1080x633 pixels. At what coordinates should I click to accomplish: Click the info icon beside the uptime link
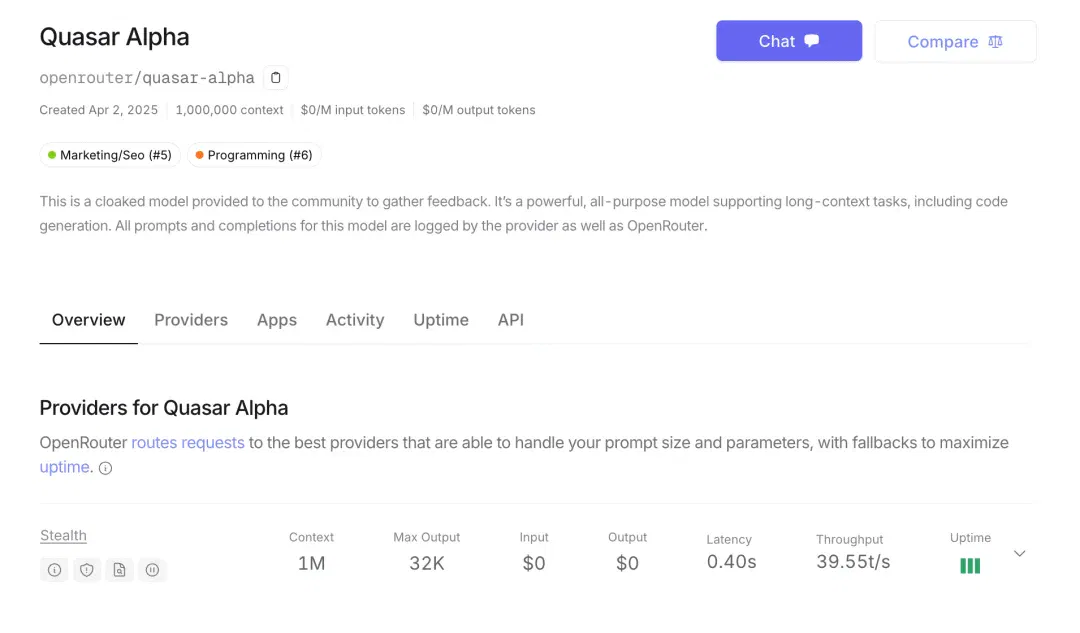point(105,468)
